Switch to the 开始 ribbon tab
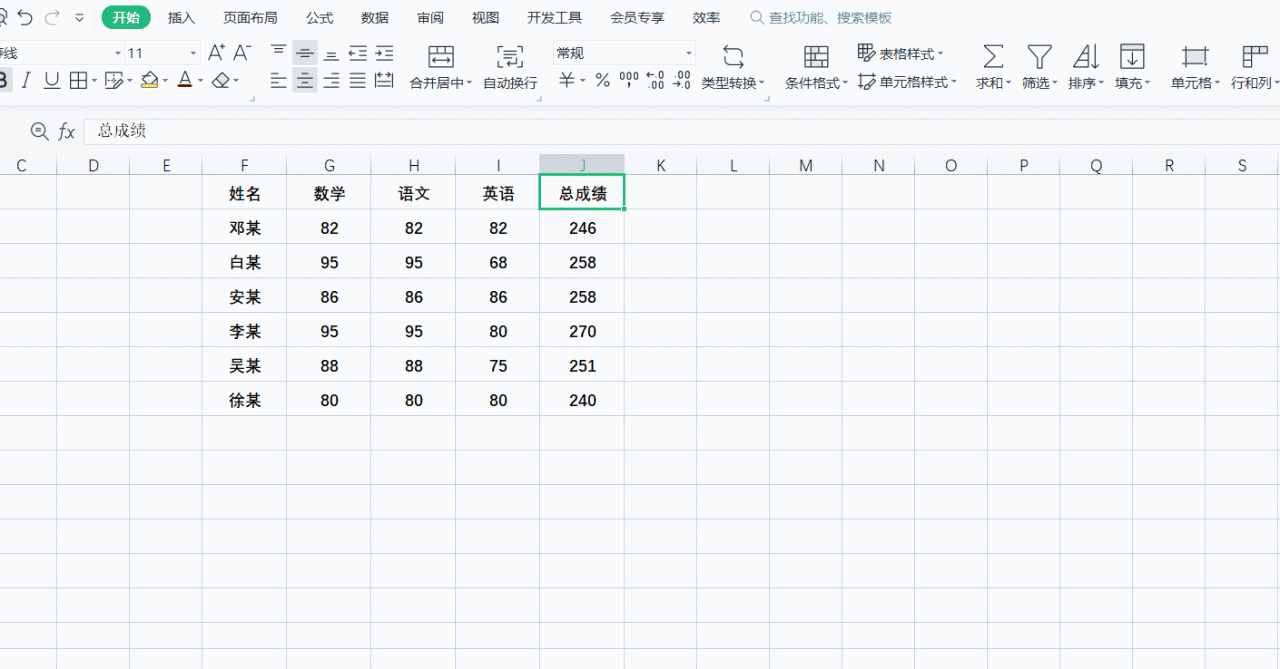The width and height of the screenshot is (1280, 669). (126, 18)
